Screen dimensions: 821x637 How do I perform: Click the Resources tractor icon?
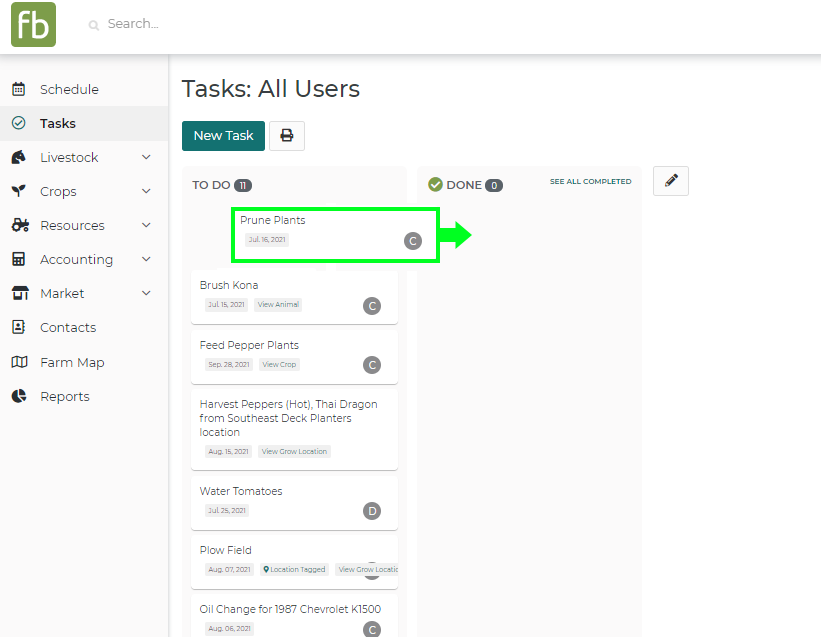coord(20,225)
